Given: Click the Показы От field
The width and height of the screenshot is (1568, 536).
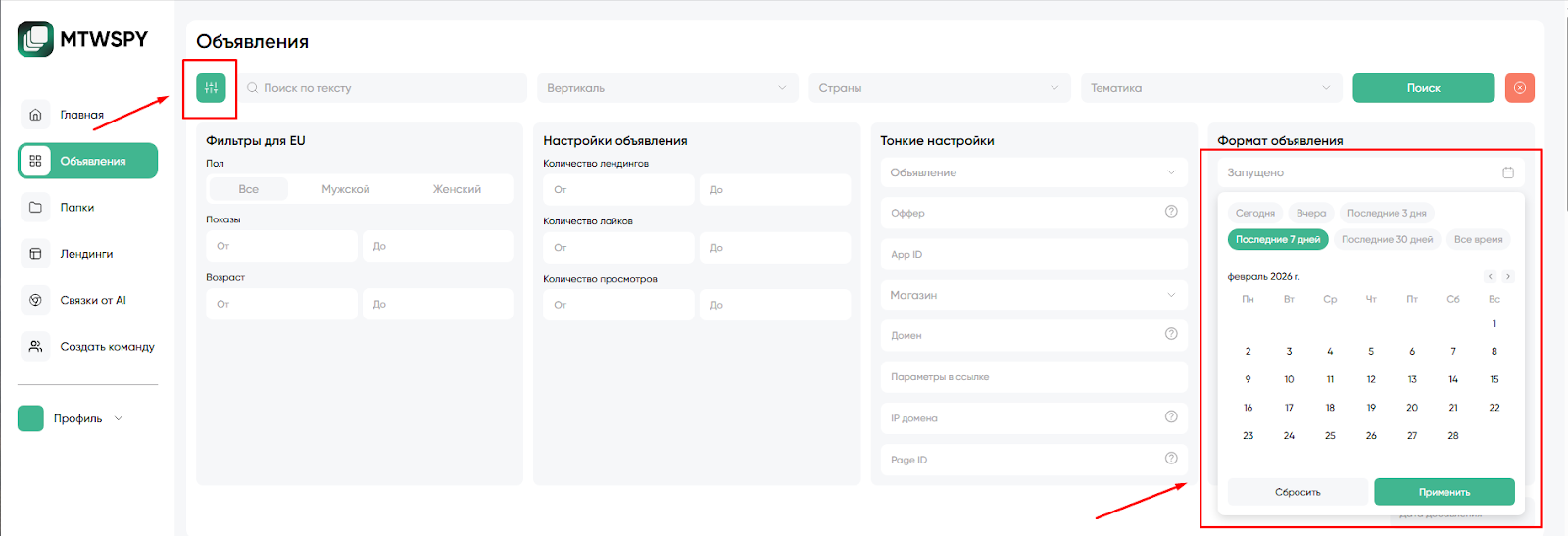Looking at the screenshot, I should pyautogui.click(x=282, y=246).
